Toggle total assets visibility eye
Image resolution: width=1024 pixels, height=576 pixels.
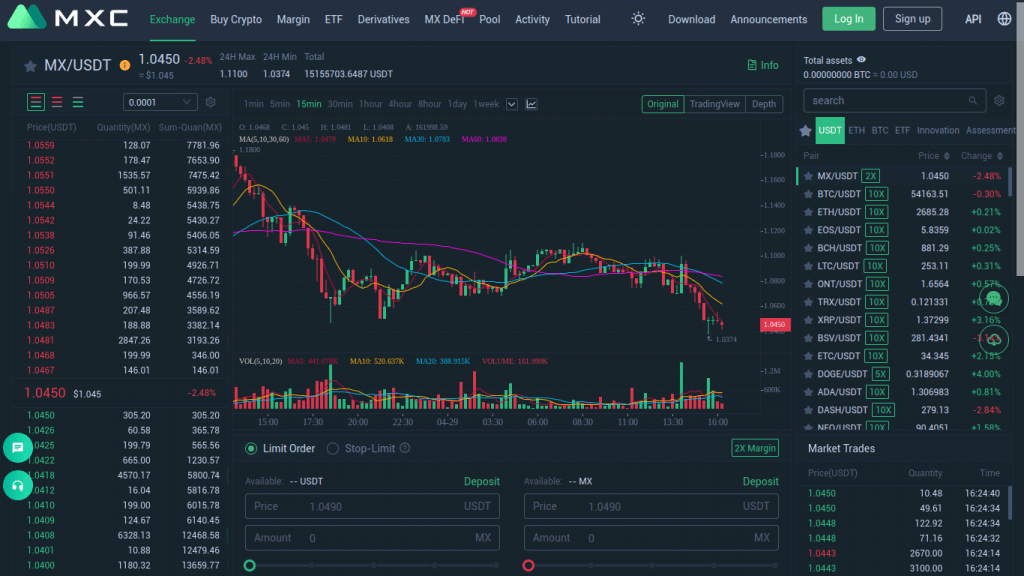coord(861,60)
